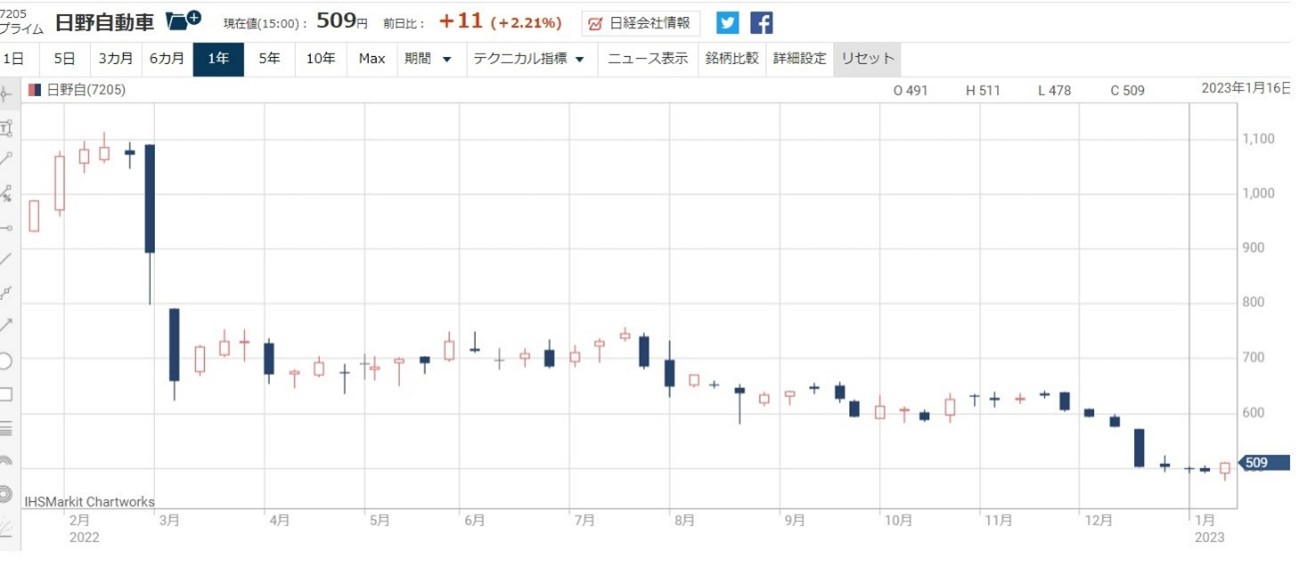
Task: Select the ellipse drawing tool
Action: pos(7,361)
